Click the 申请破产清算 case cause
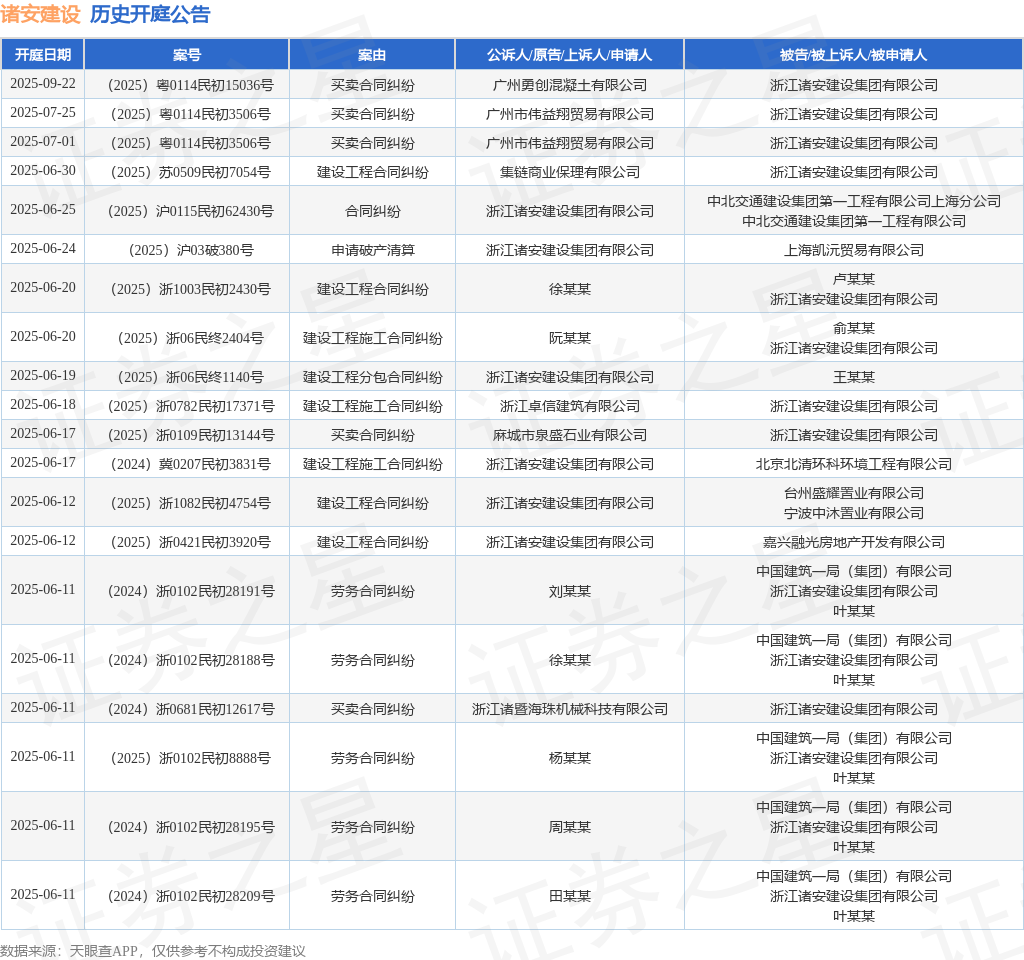 [372, 251]
